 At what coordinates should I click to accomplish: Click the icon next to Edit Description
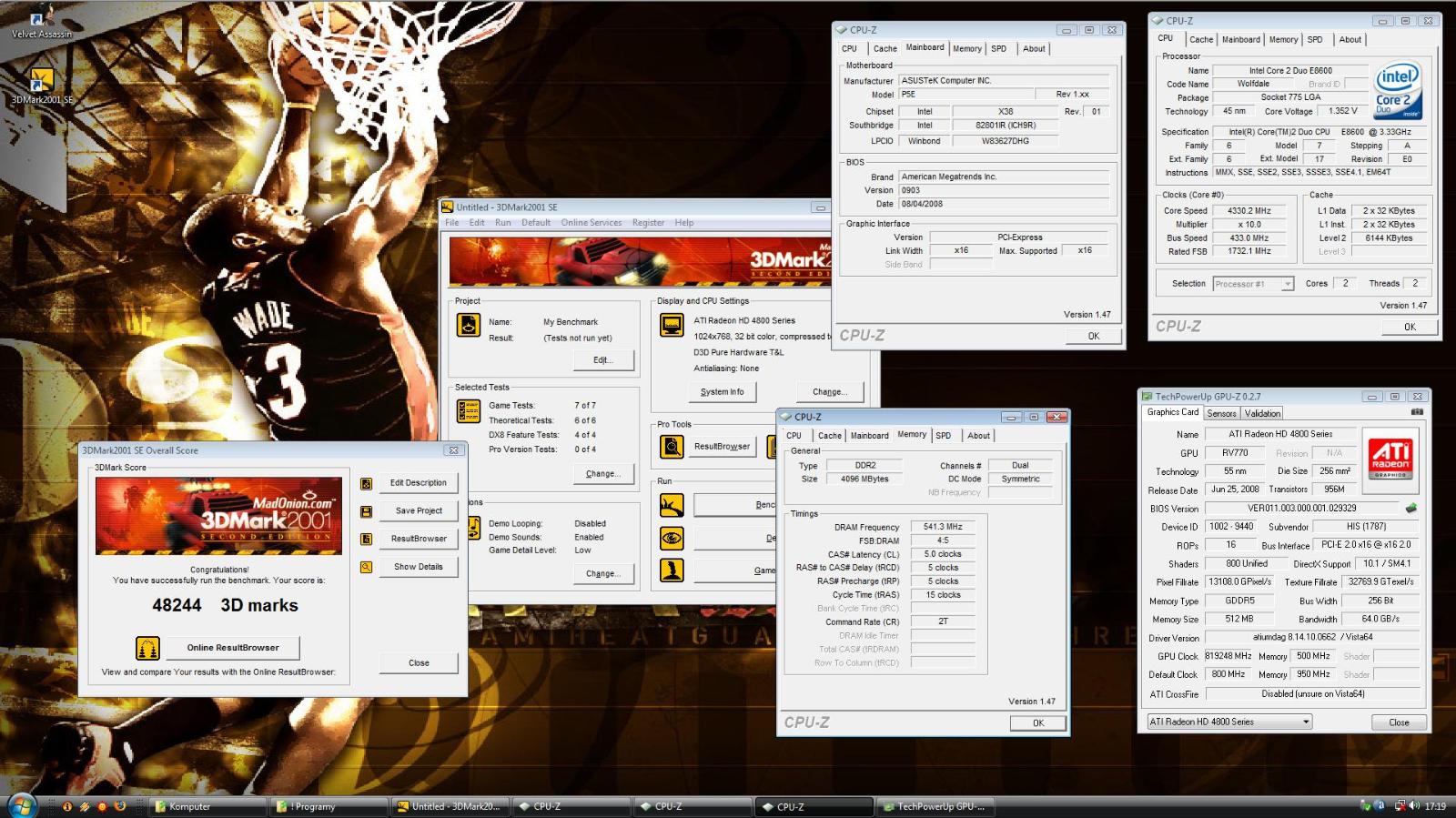pyautogui.click(x=366, y=483)
